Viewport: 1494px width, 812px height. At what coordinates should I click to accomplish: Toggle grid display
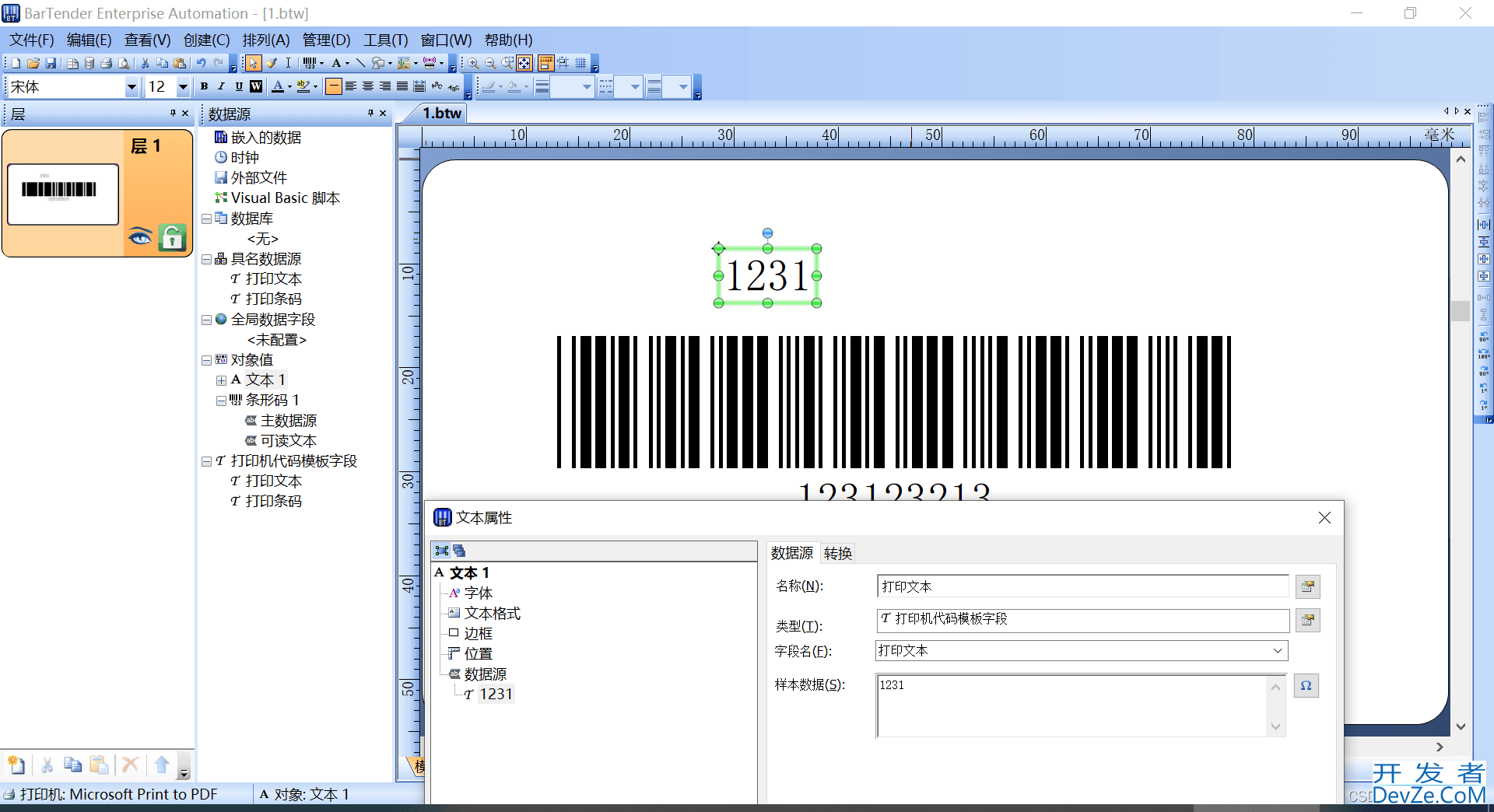click(580, 63)
